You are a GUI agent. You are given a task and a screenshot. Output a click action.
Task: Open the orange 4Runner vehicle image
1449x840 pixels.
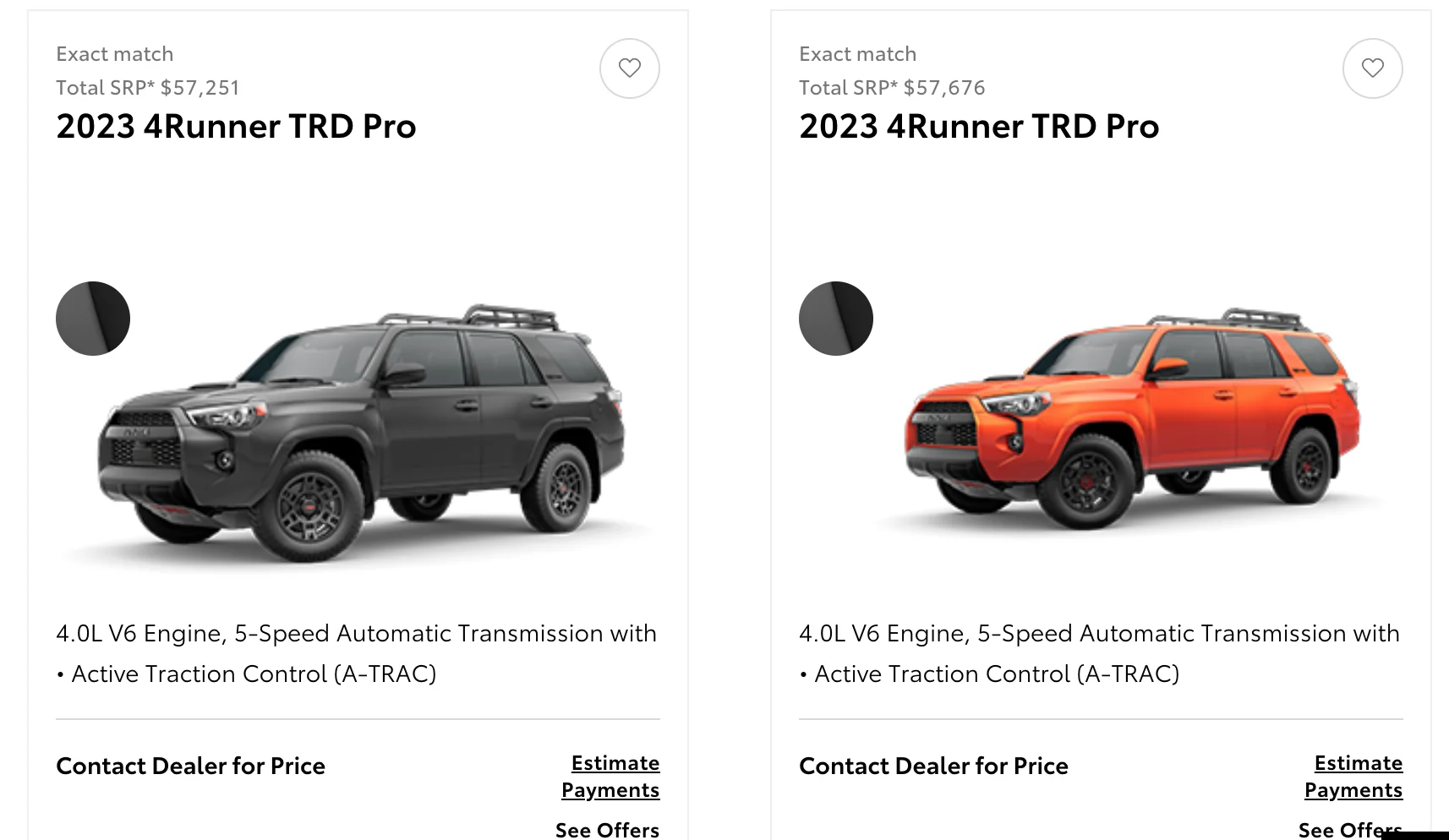1131,419
